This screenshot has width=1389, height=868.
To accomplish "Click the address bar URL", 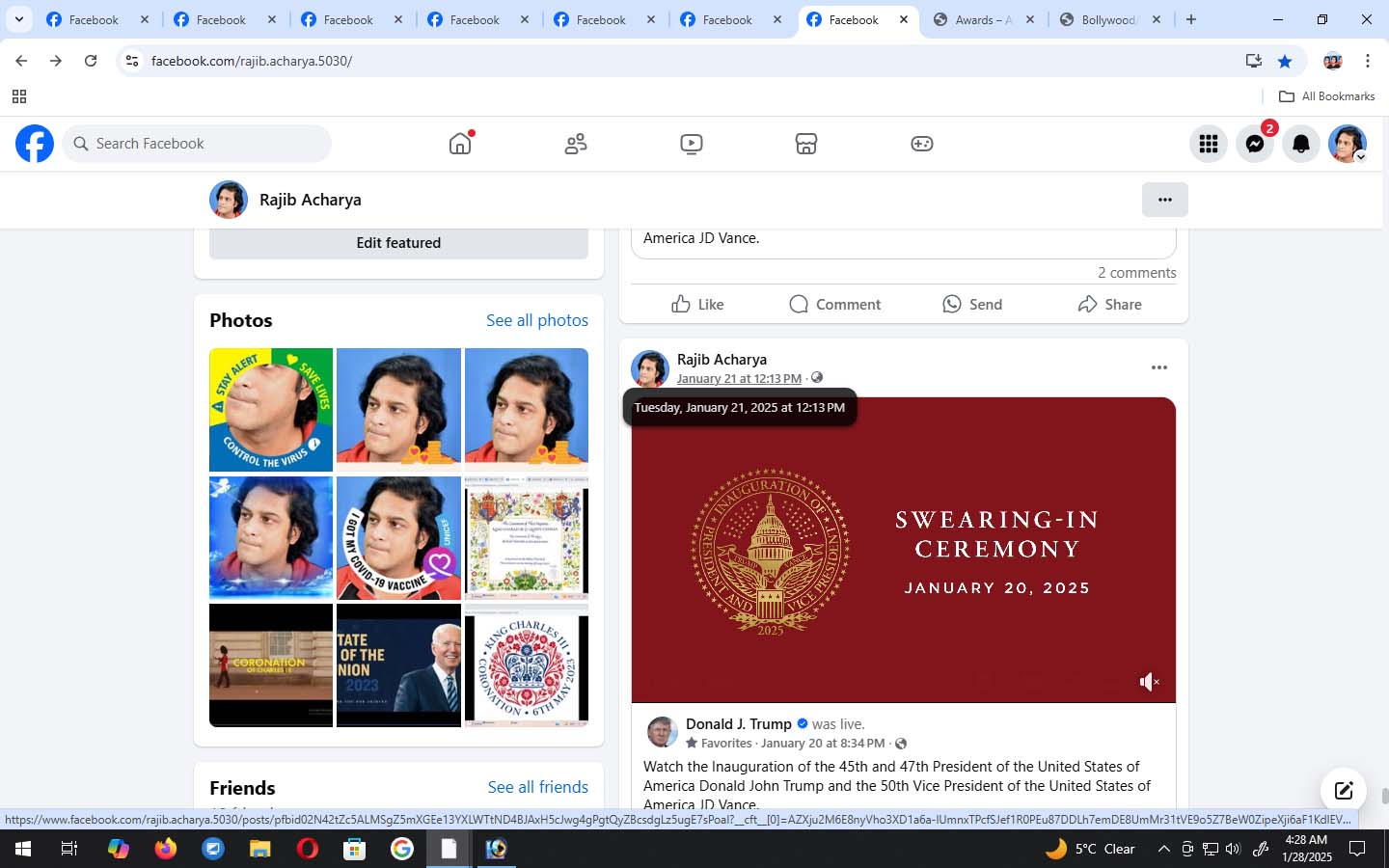I will [x=252, y=61].
